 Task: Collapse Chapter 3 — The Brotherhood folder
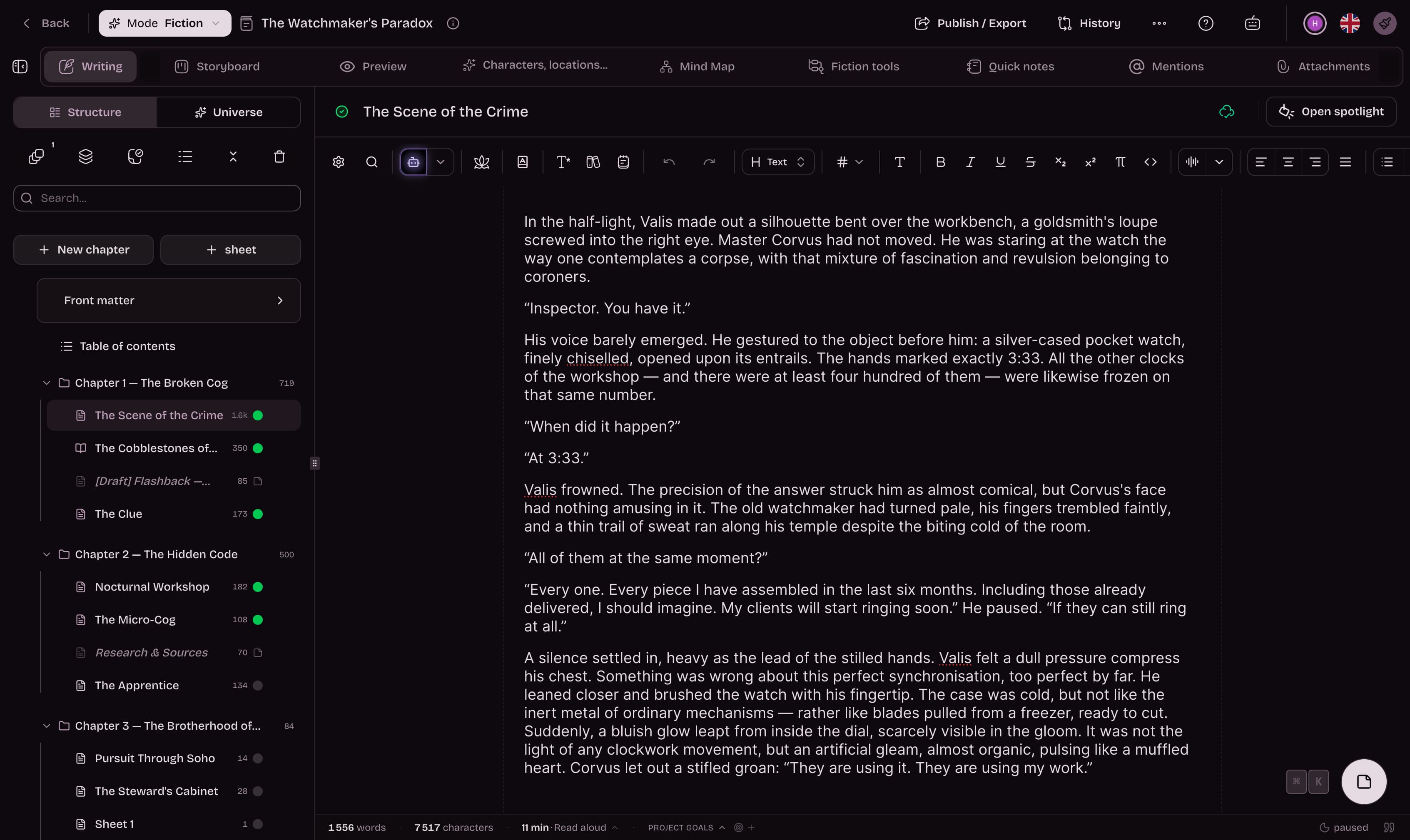pyautogui.click(x=47, y=726)
